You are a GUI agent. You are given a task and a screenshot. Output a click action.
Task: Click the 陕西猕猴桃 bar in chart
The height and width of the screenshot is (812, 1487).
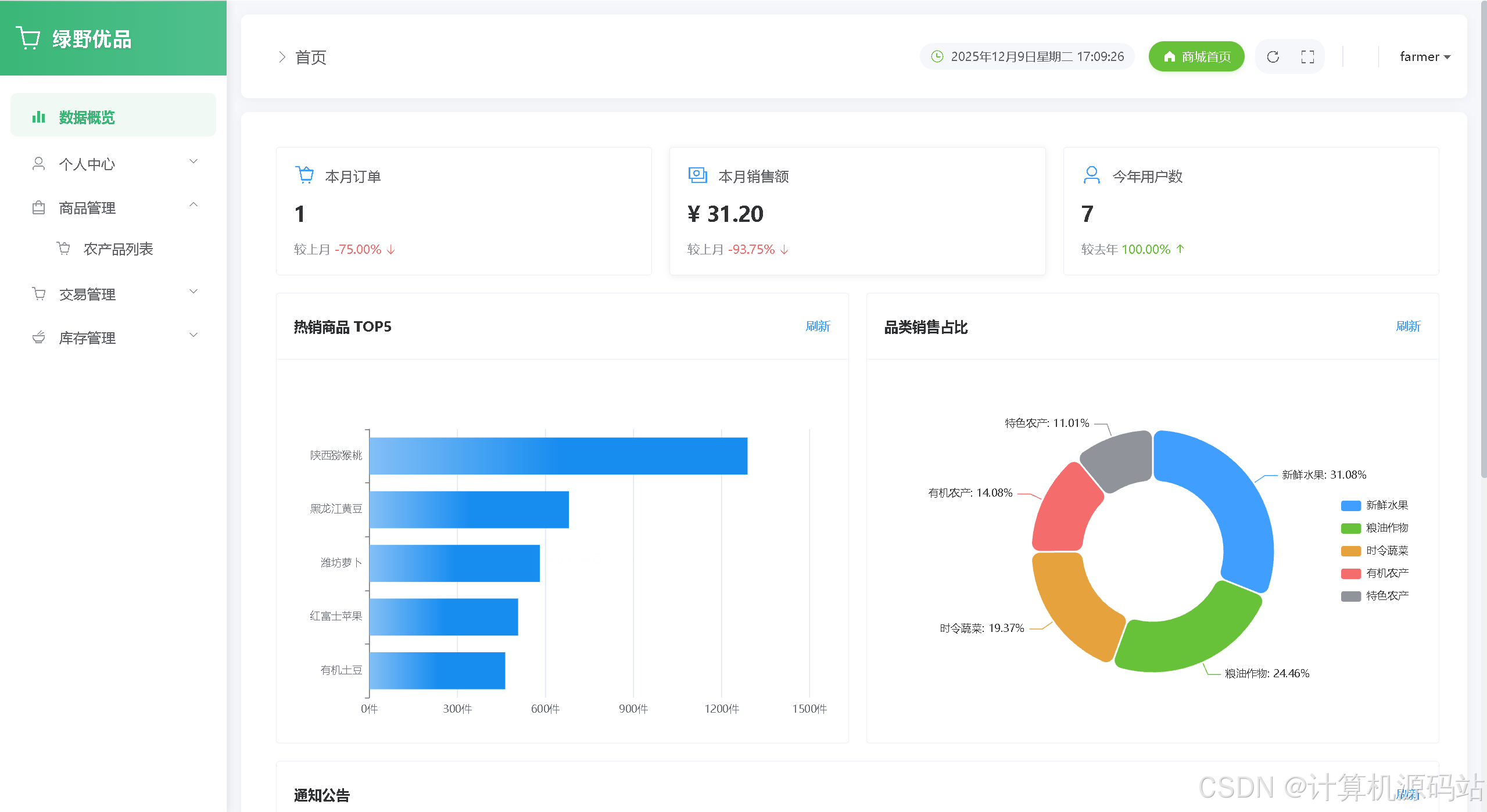558,456
